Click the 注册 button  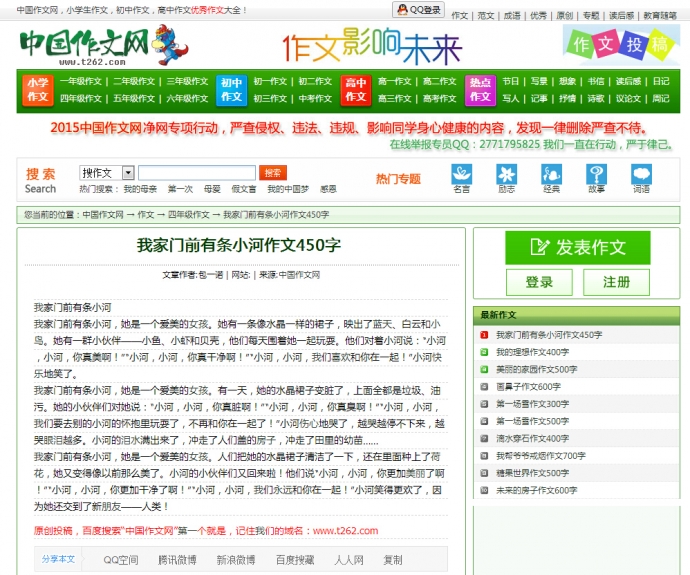click(x=616, y=282)
